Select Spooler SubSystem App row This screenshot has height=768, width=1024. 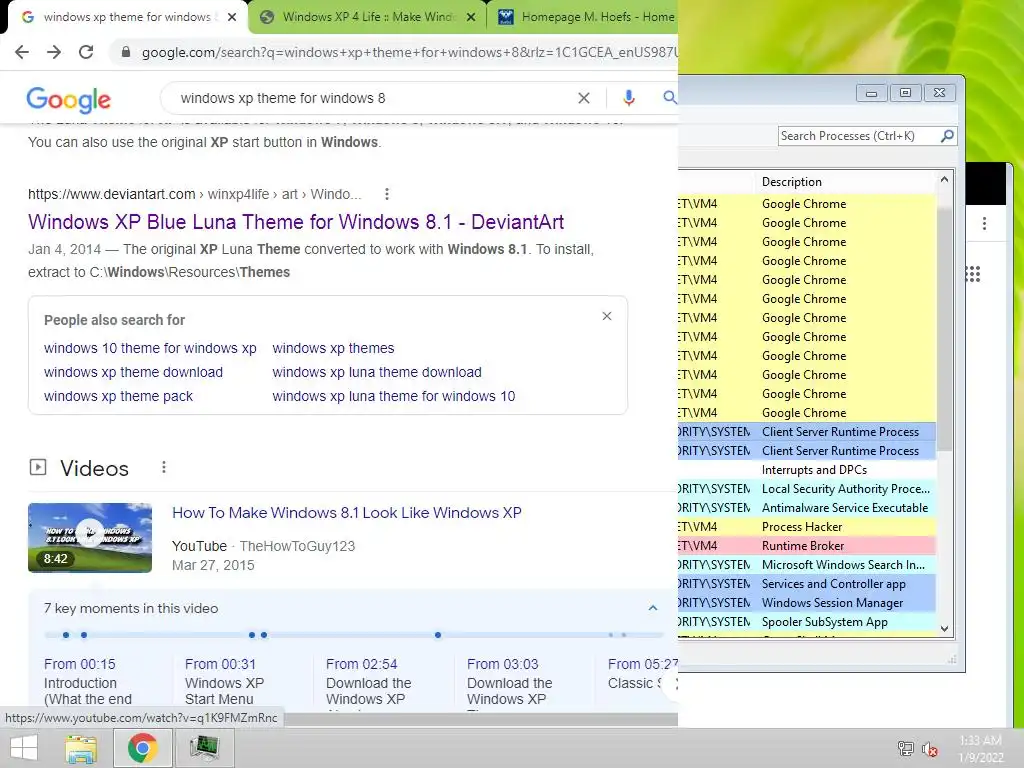coord(807,622)
